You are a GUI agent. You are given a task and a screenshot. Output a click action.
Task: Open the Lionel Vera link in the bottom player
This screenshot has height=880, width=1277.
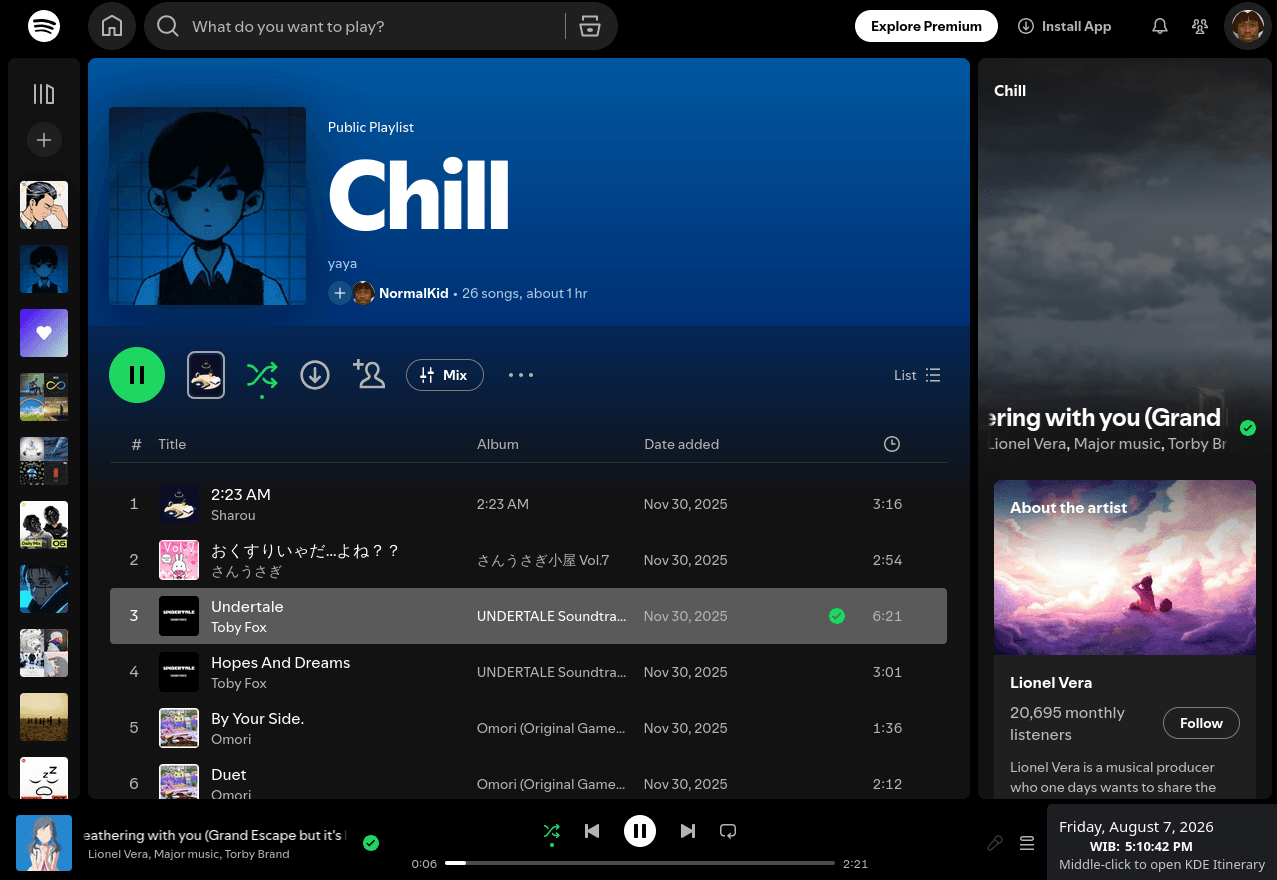click(x=118, y=854)
